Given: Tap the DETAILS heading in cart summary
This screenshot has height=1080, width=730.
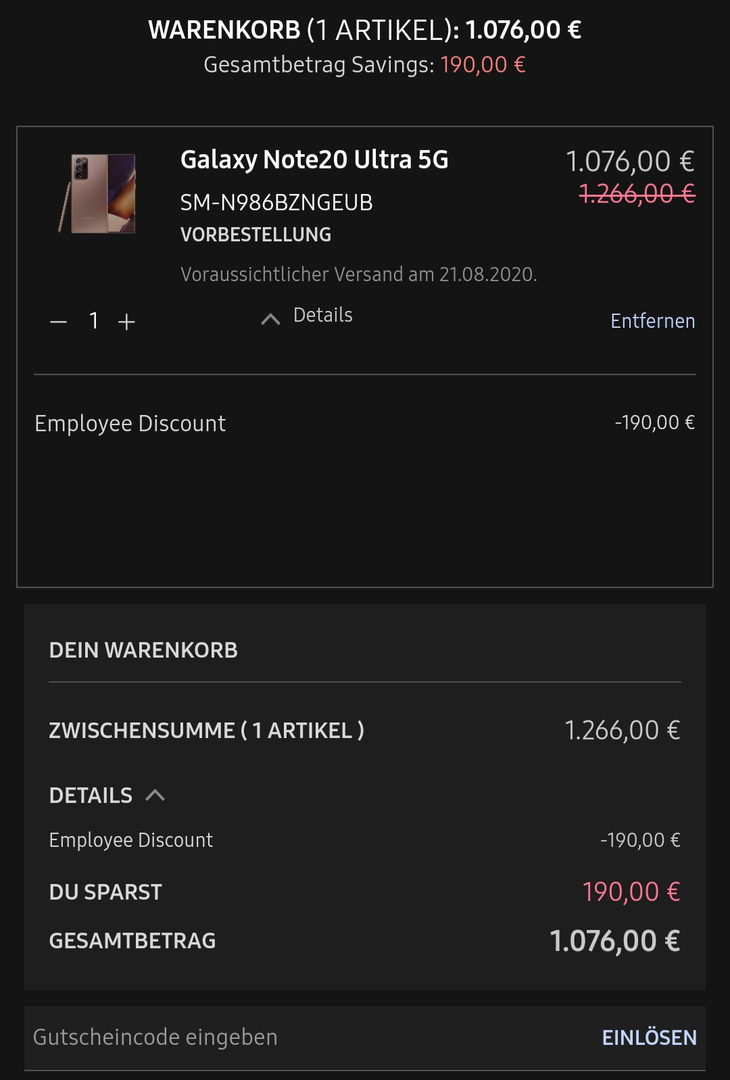Looking at the screenshot, I should click(x=91, y=795).
